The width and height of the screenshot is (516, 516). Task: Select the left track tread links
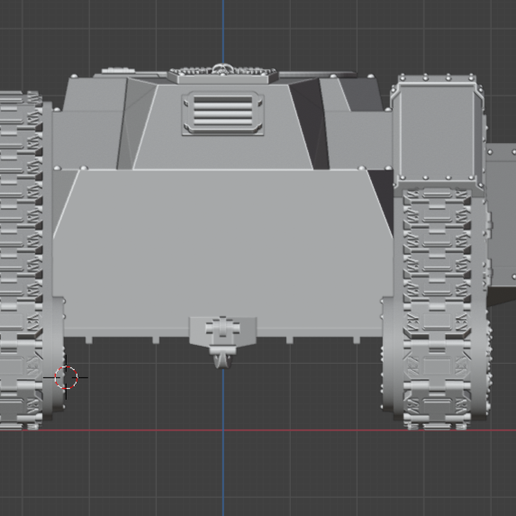21,260
